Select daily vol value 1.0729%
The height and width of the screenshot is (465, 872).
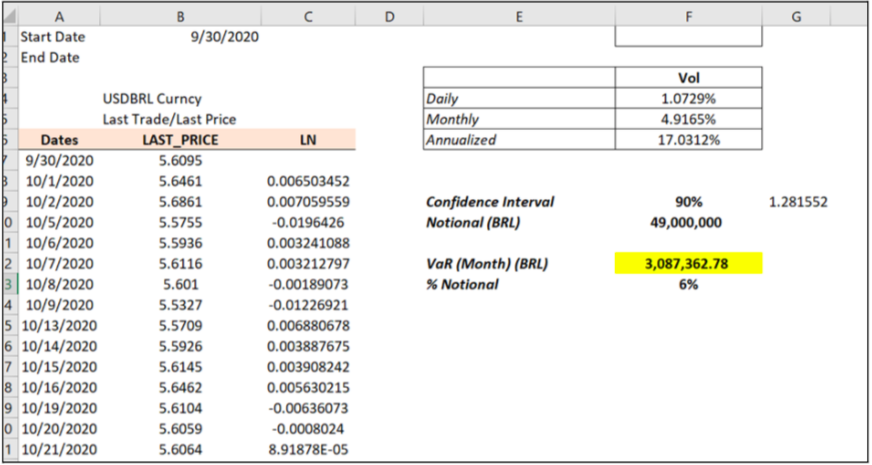(688, 99)
